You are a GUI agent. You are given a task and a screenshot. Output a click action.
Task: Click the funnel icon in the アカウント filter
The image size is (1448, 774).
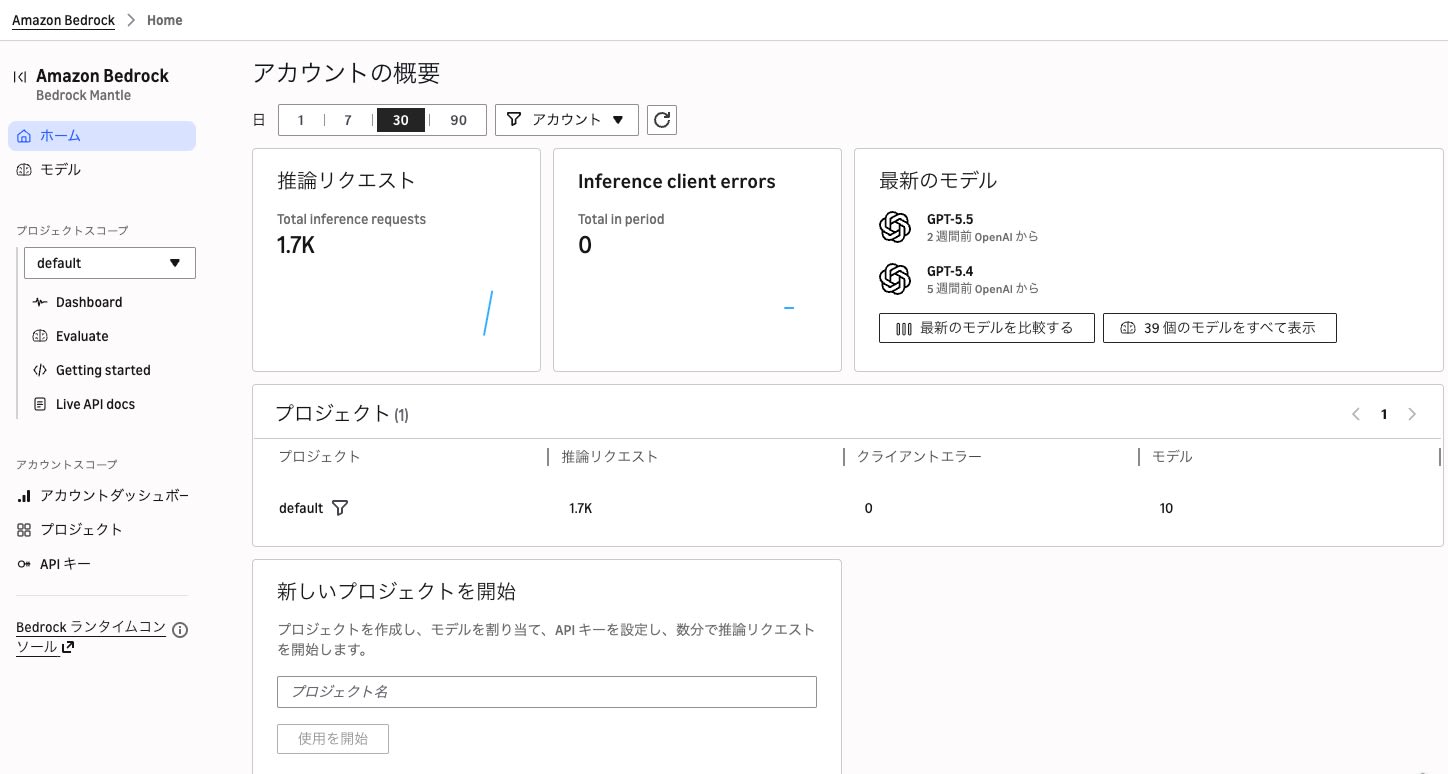point(514,120)
